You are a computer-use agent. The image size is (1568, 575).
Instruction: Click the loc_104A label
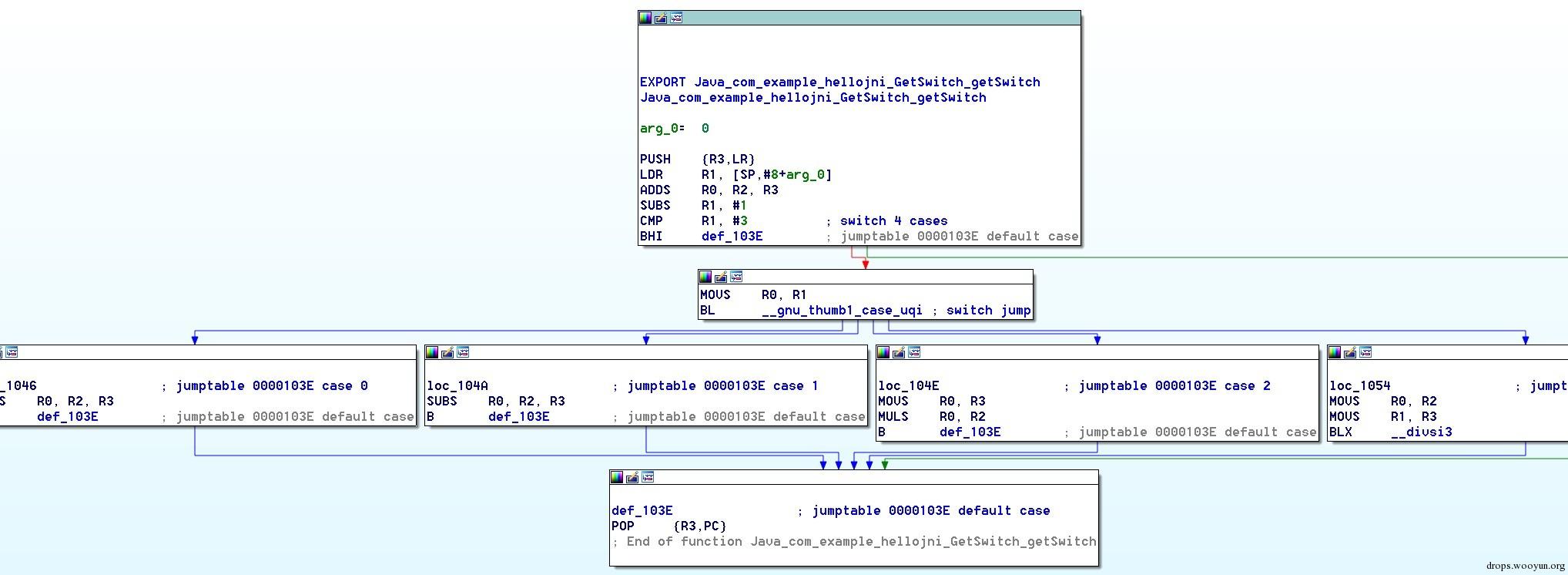(457, 385)
